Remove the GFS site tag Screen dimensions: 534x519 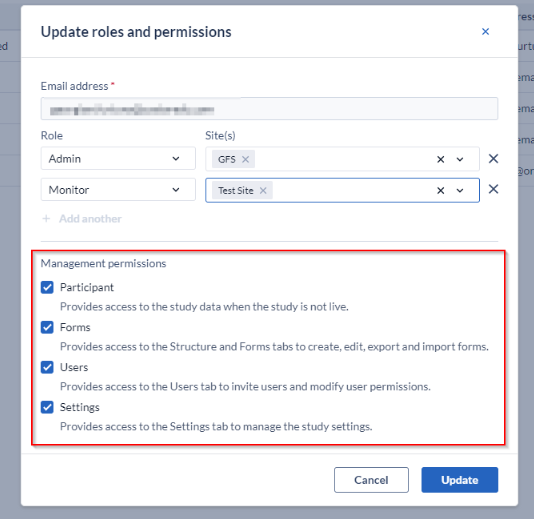245,159
